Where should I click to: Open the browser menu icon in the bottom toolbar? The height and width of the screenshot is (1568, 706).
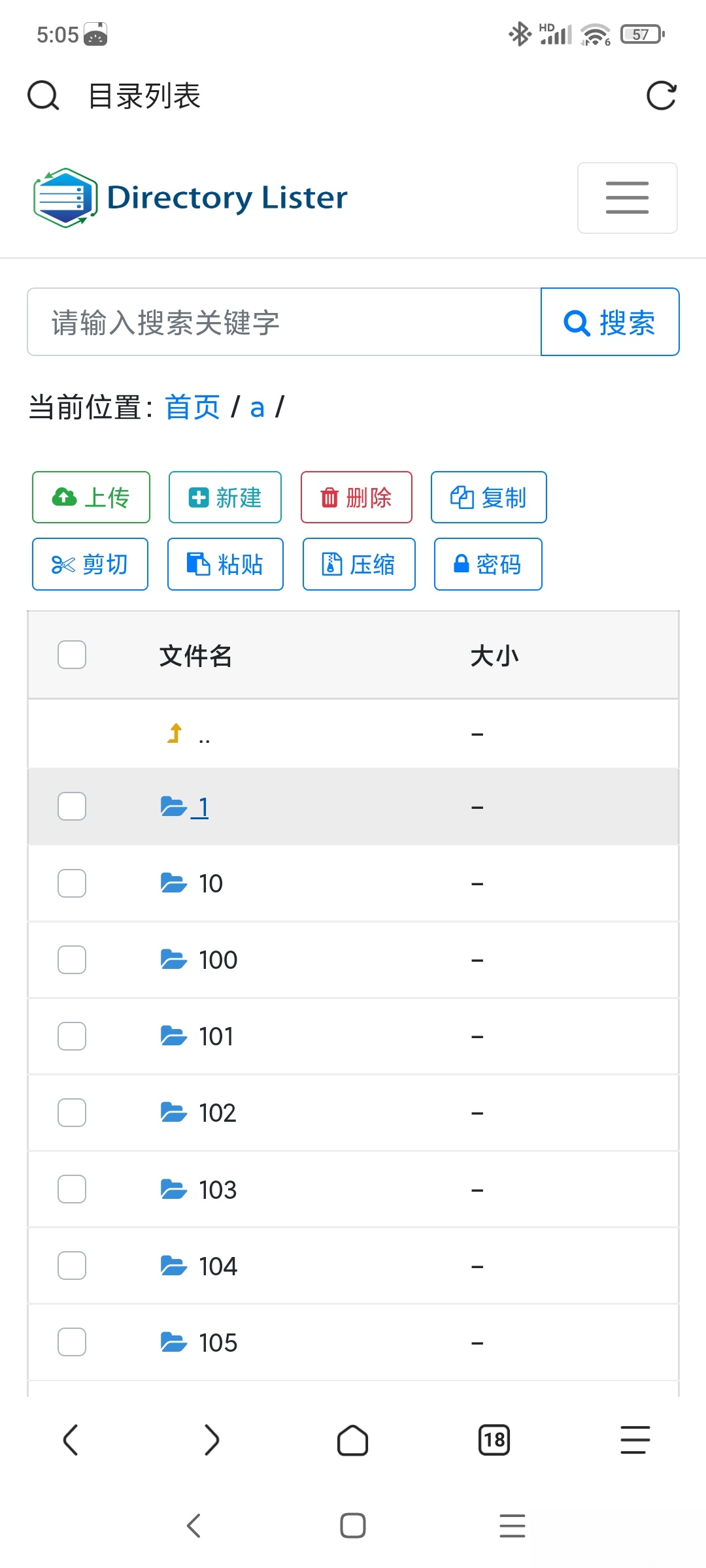coord(635,1440)
